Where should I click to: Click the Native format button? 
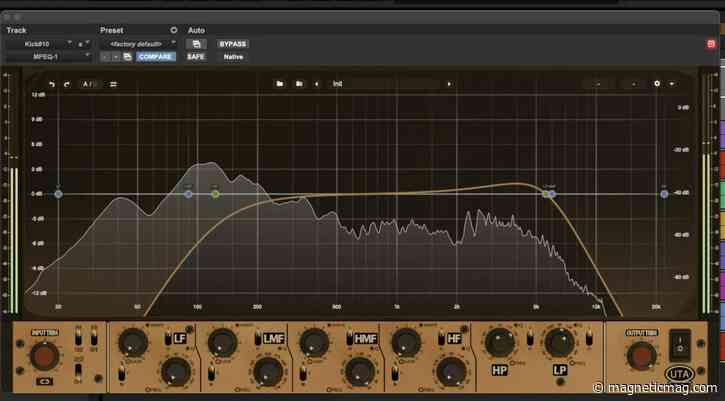point(233,56)
